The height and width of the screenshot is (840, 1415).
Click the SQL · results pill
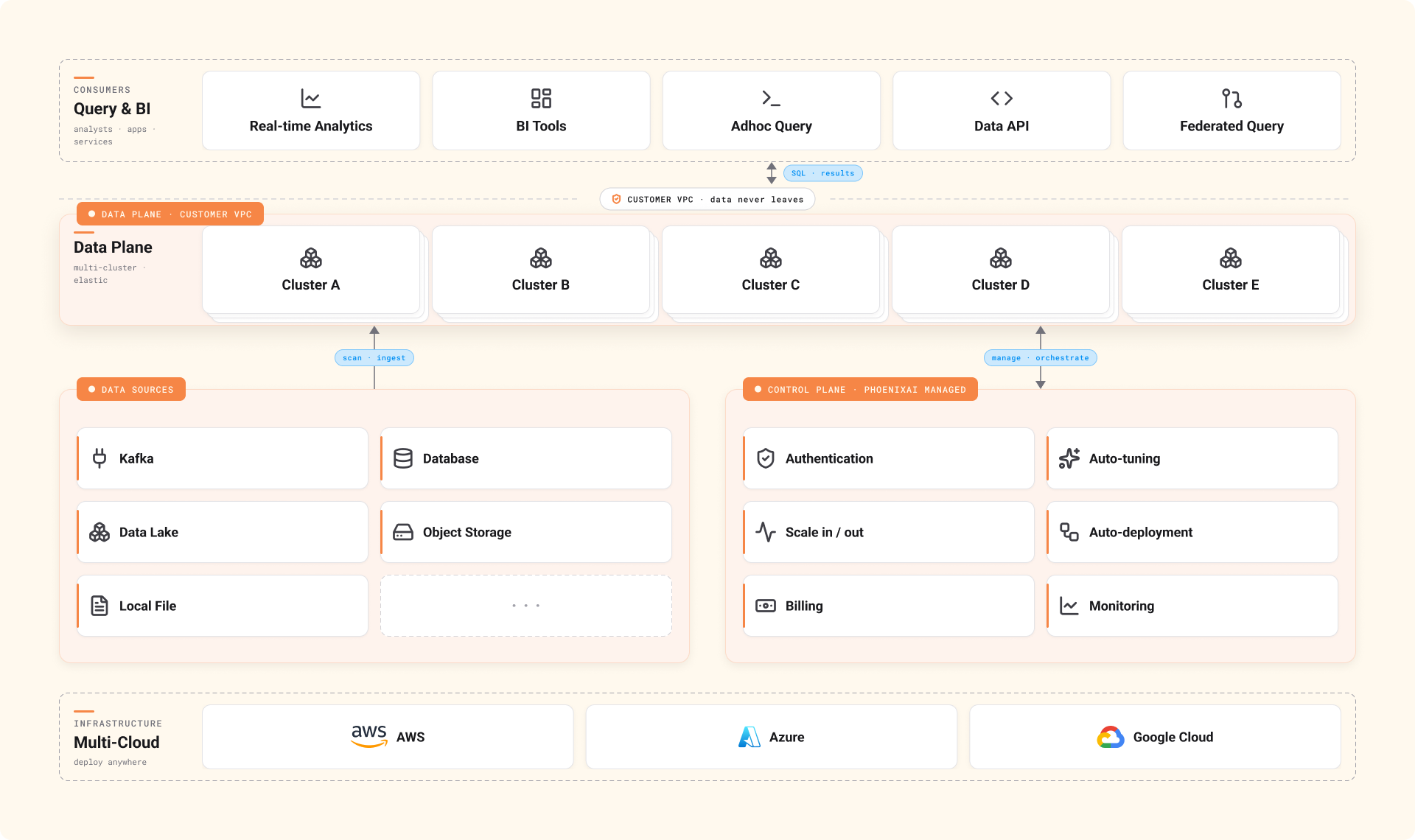pyautogui.click(x=822, y=173)
